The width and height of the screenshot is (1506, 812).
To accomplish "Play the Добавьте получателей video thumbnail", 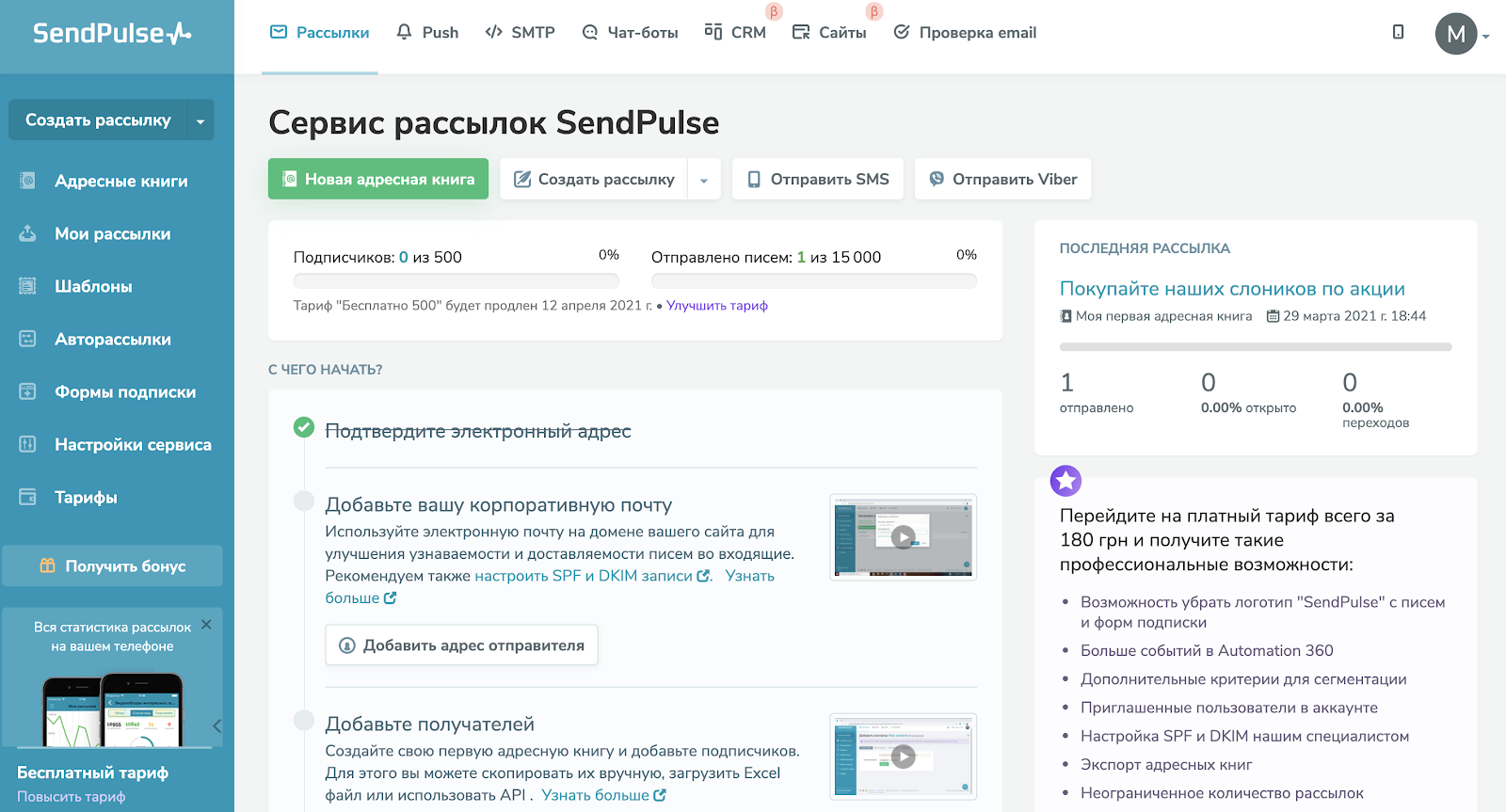I will [903, 756].
